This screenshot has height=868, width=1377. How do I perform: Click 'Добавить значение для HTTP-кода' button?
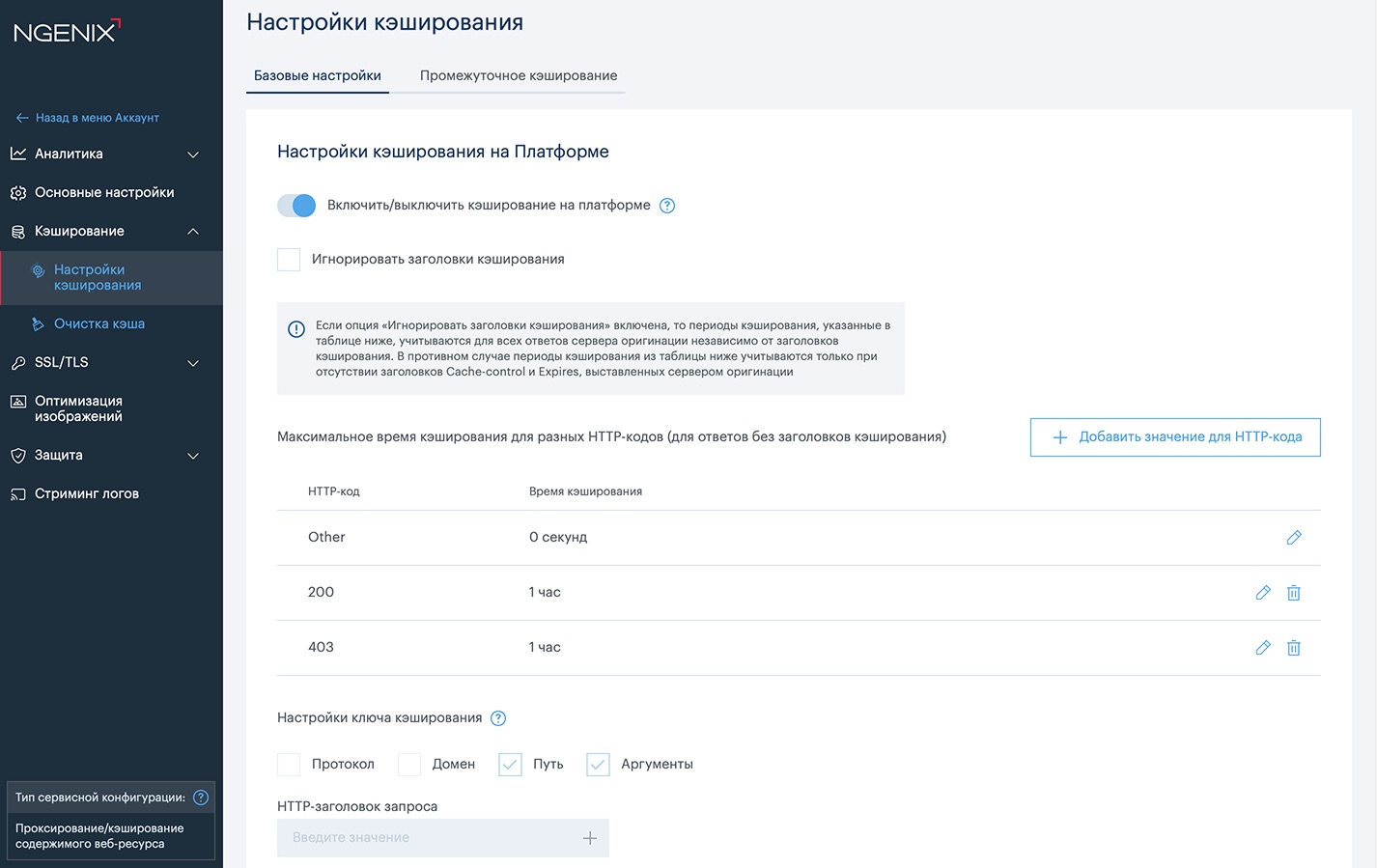point(1175,437)
